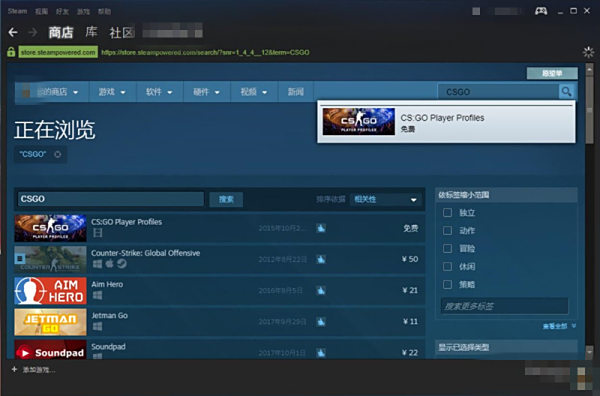This screenshot has width=600, height=396.
Task: Open the Jetman Go title link
Action: tap(109, 316)
